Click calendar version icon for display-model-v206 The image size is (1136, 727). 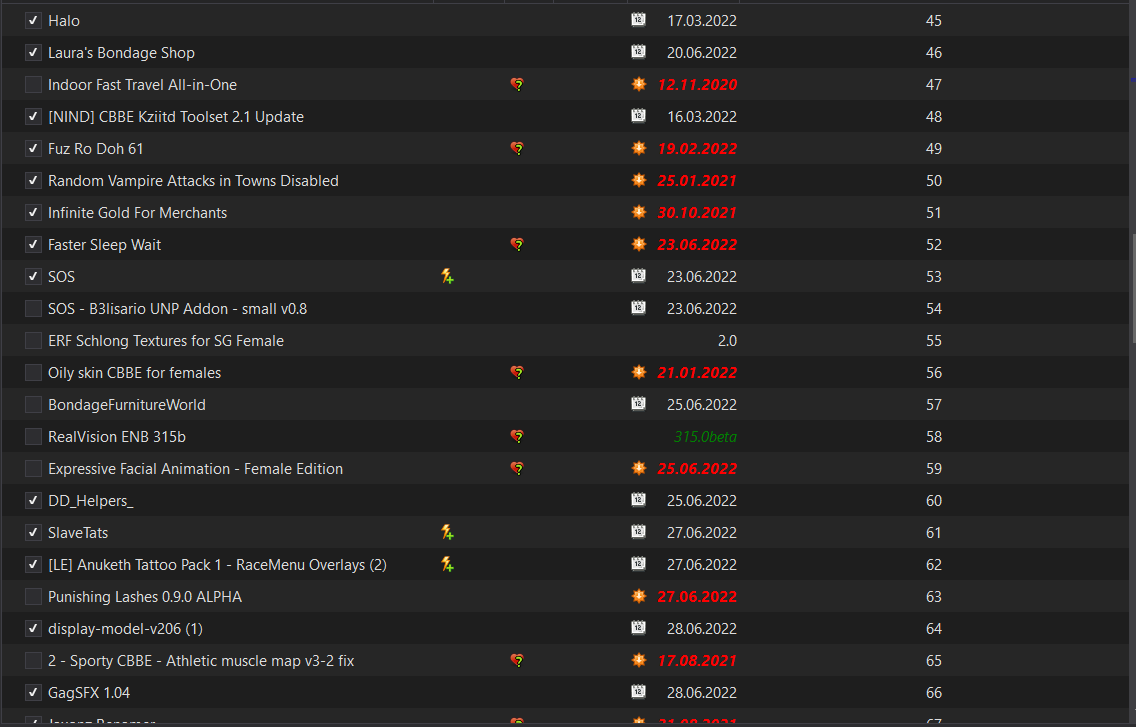click(638, 627)
